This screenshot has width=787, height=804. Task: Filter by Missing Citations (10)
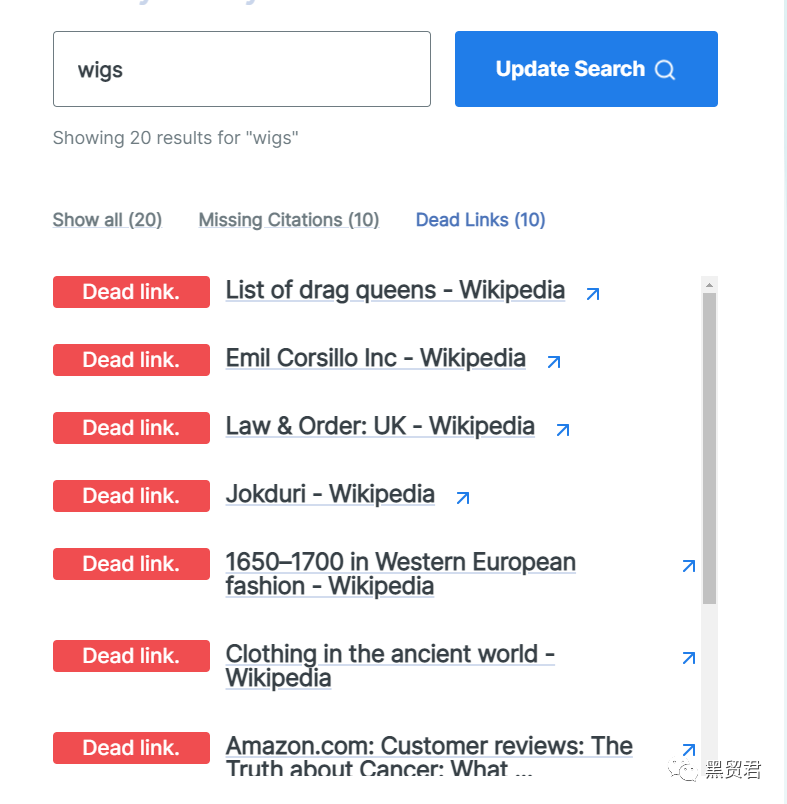289,220
